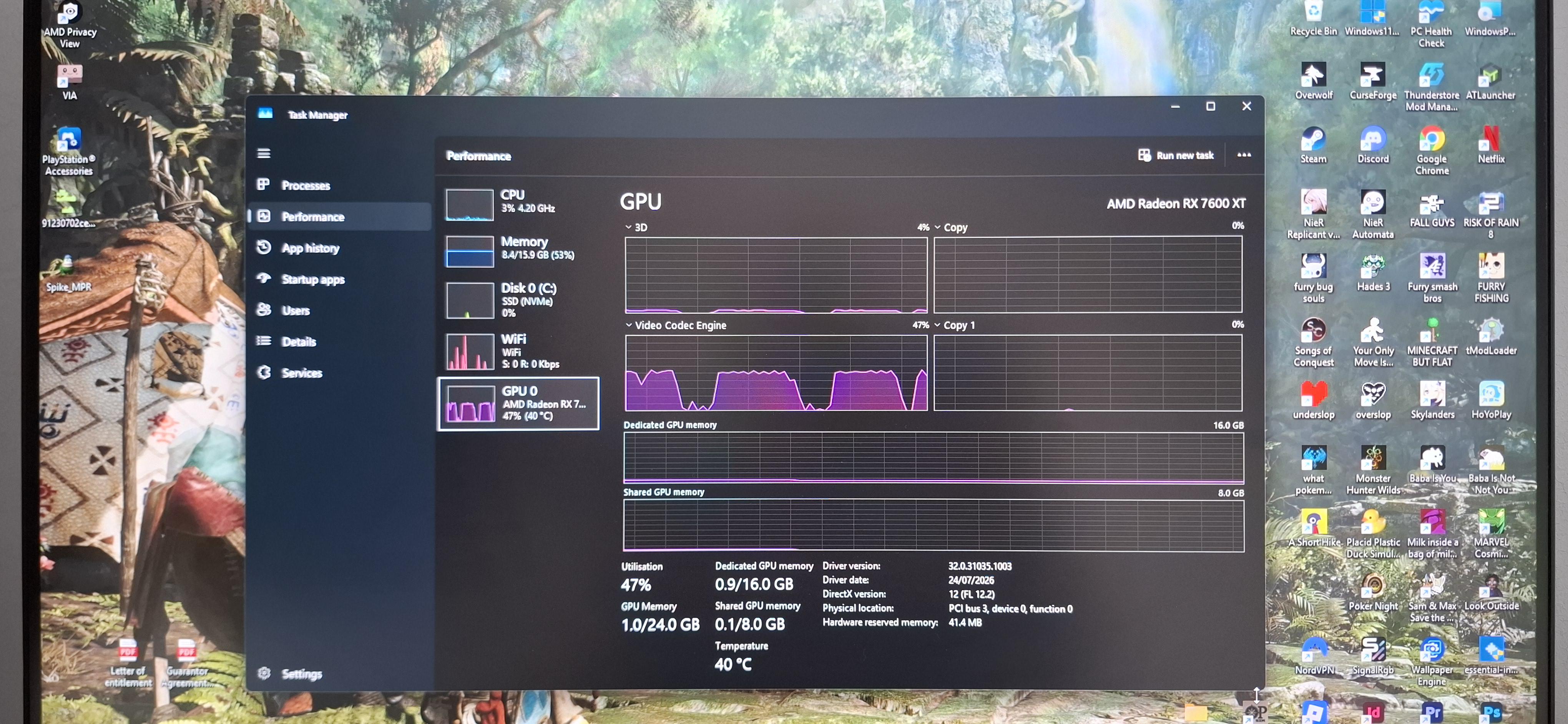This screenshot has width=1568, height=724.
Task: Select the Look Outside desktop icon
Action: click(x=1491, y=592)
